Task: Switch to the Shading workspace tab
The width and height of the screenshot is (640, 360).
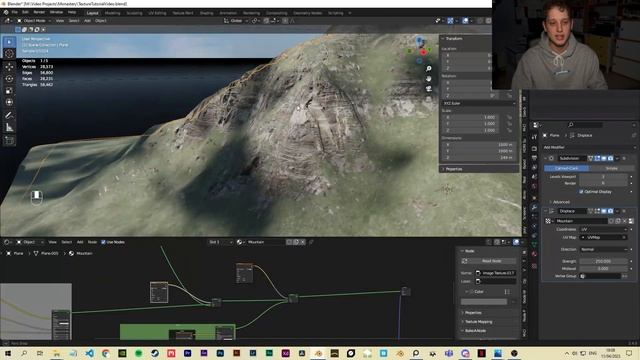Action: (x=207, y=13)
